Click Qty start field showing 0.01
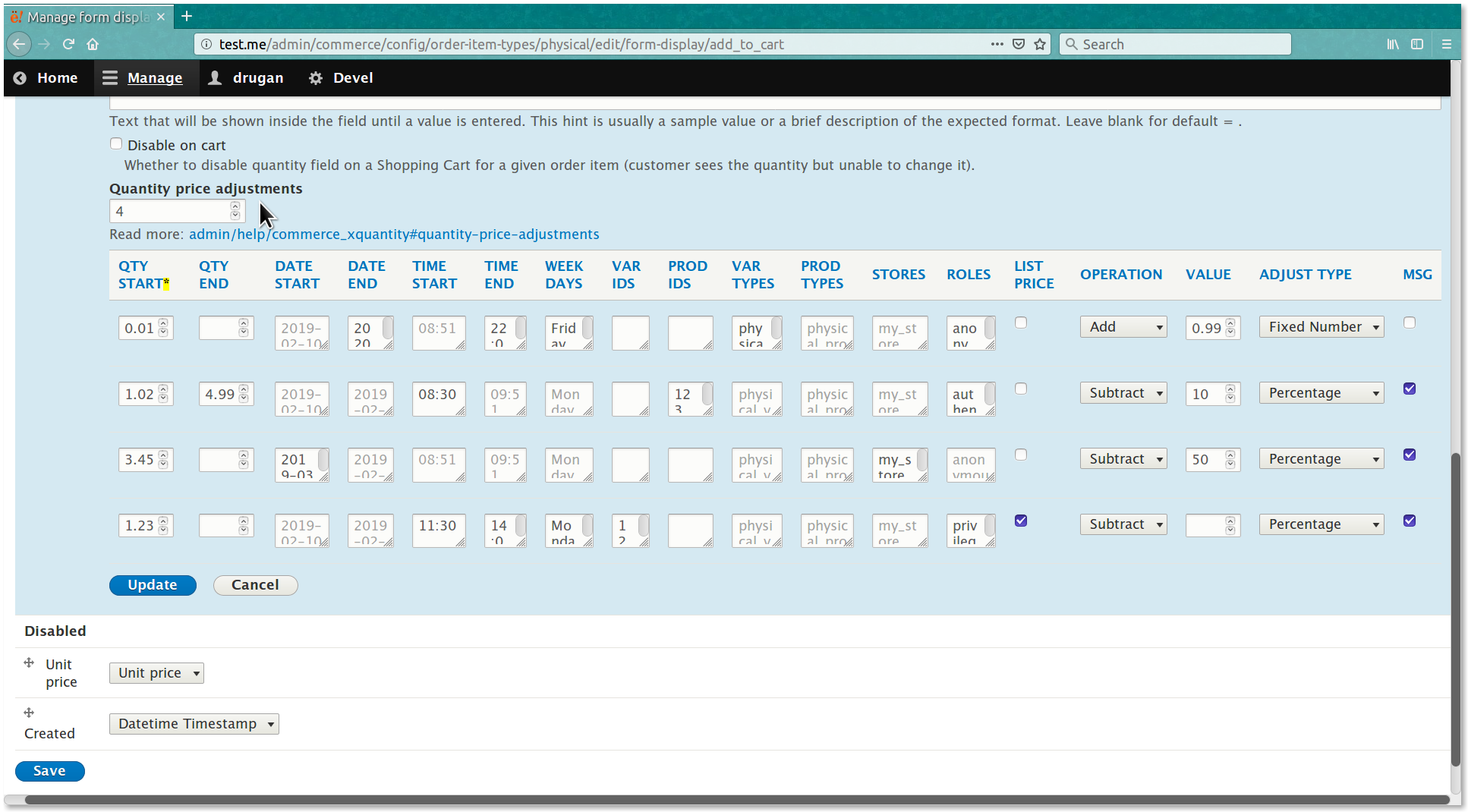The image size is (1468, 812). point(146,328)
